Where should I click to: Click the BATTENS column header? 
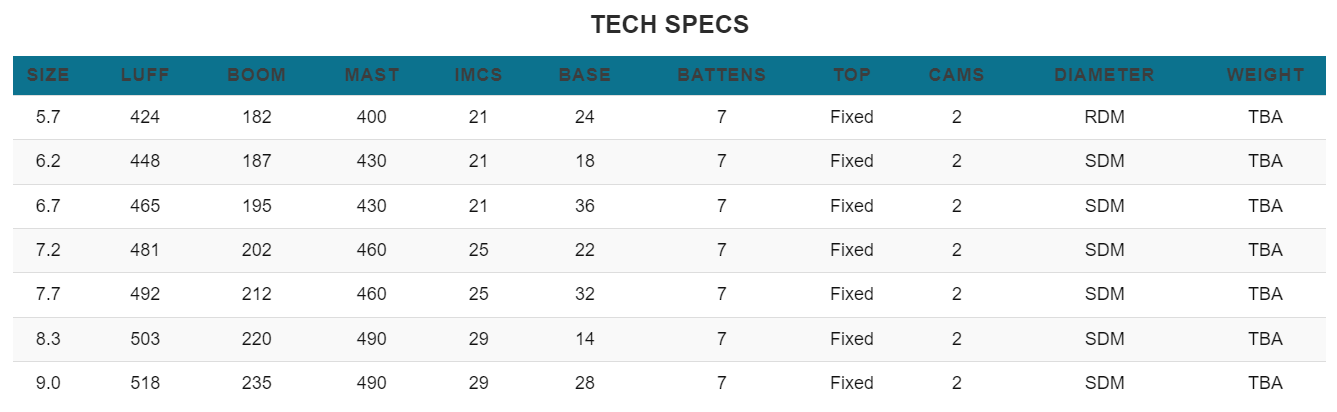click(722, 75)
